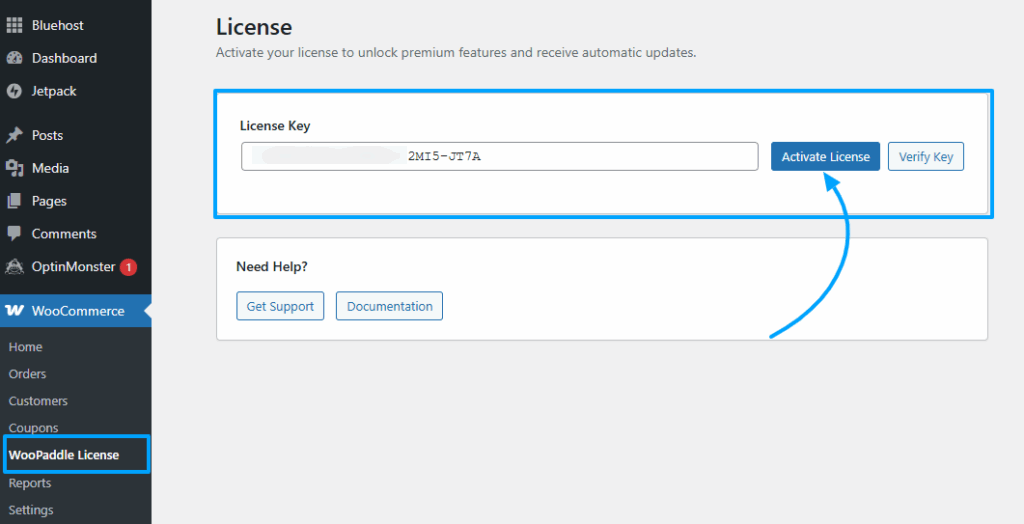Click the Comments speech bubble icon
This screenshot has width=1024, height=524.
tap(14, 233)
